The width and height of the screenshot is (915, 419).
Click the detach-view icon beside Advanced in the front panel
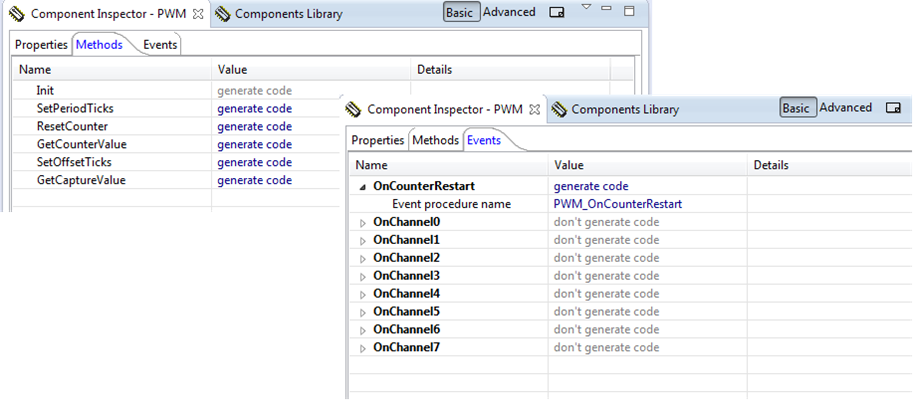[x=893, y=108]
